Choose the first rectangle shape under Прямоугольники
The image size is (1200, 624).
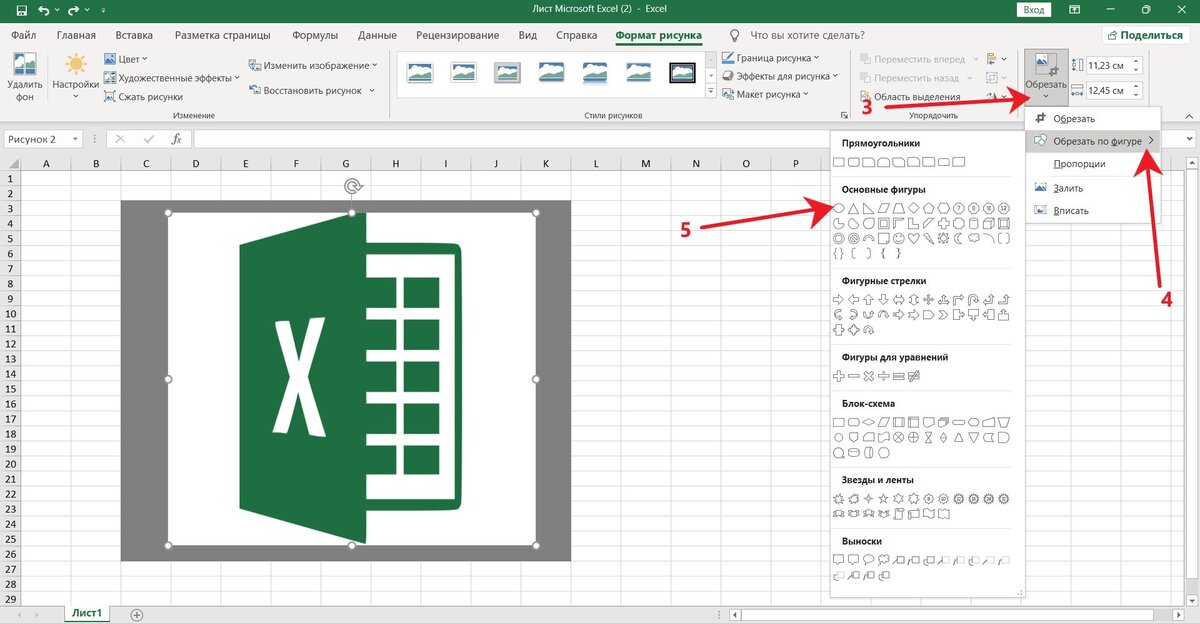coord(839,161)
